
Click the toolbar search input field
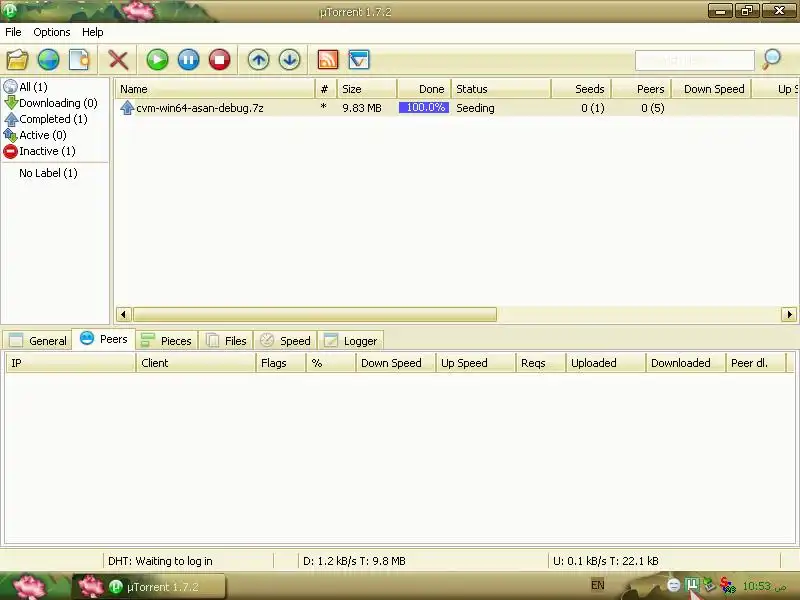(x=694, y=60)
